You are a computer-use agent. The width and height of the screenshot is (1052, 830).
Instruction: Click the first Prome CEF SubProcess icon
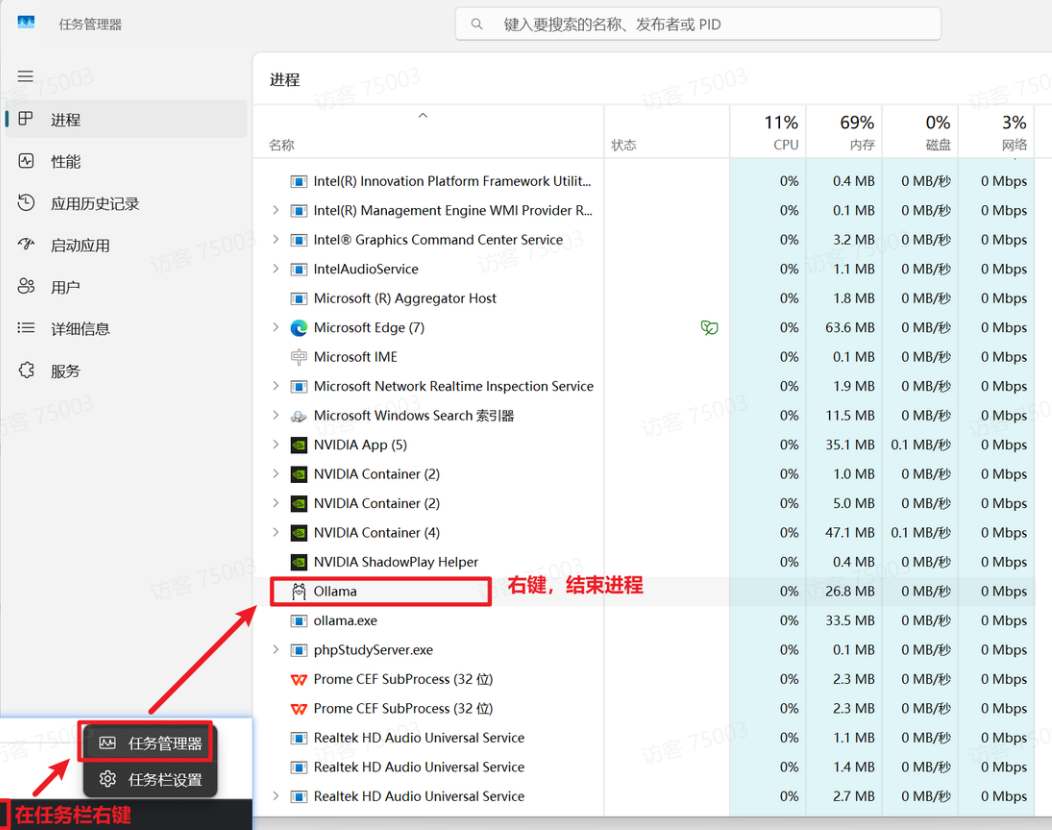pos(299,680)
